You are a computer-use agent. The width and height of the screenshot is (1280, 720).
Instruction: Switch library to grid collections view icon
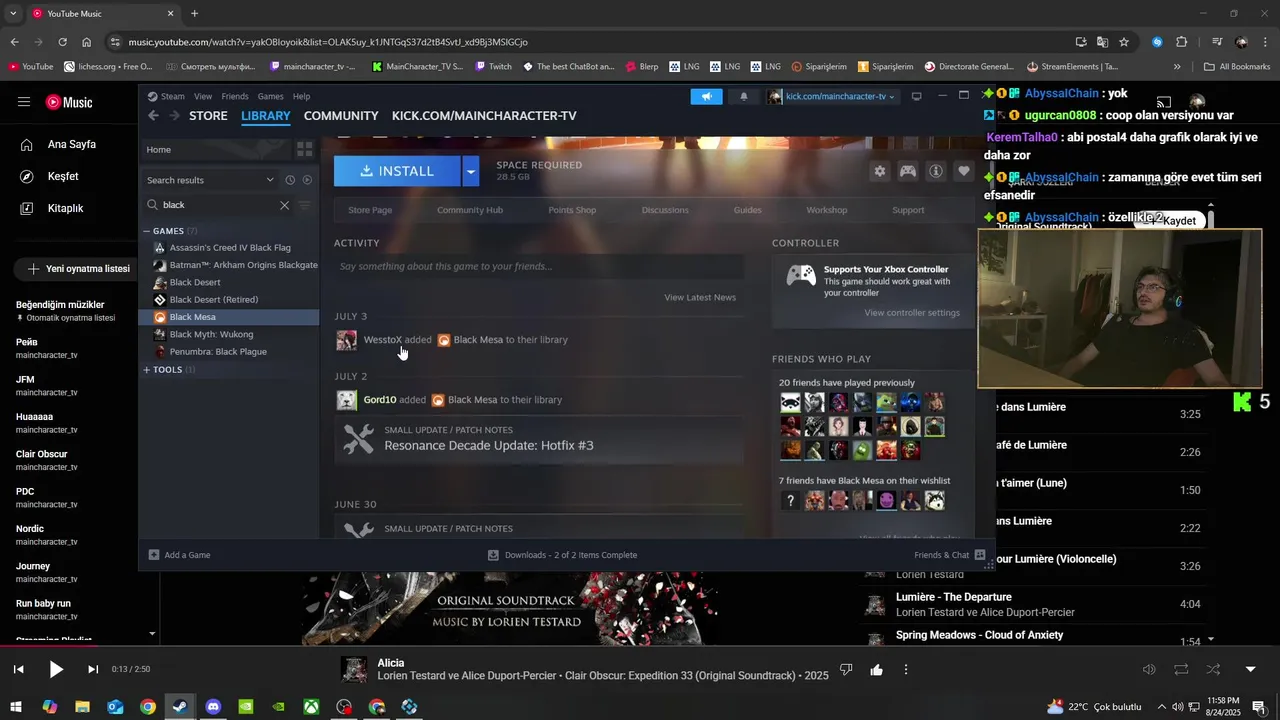click(x=305, y=149)
